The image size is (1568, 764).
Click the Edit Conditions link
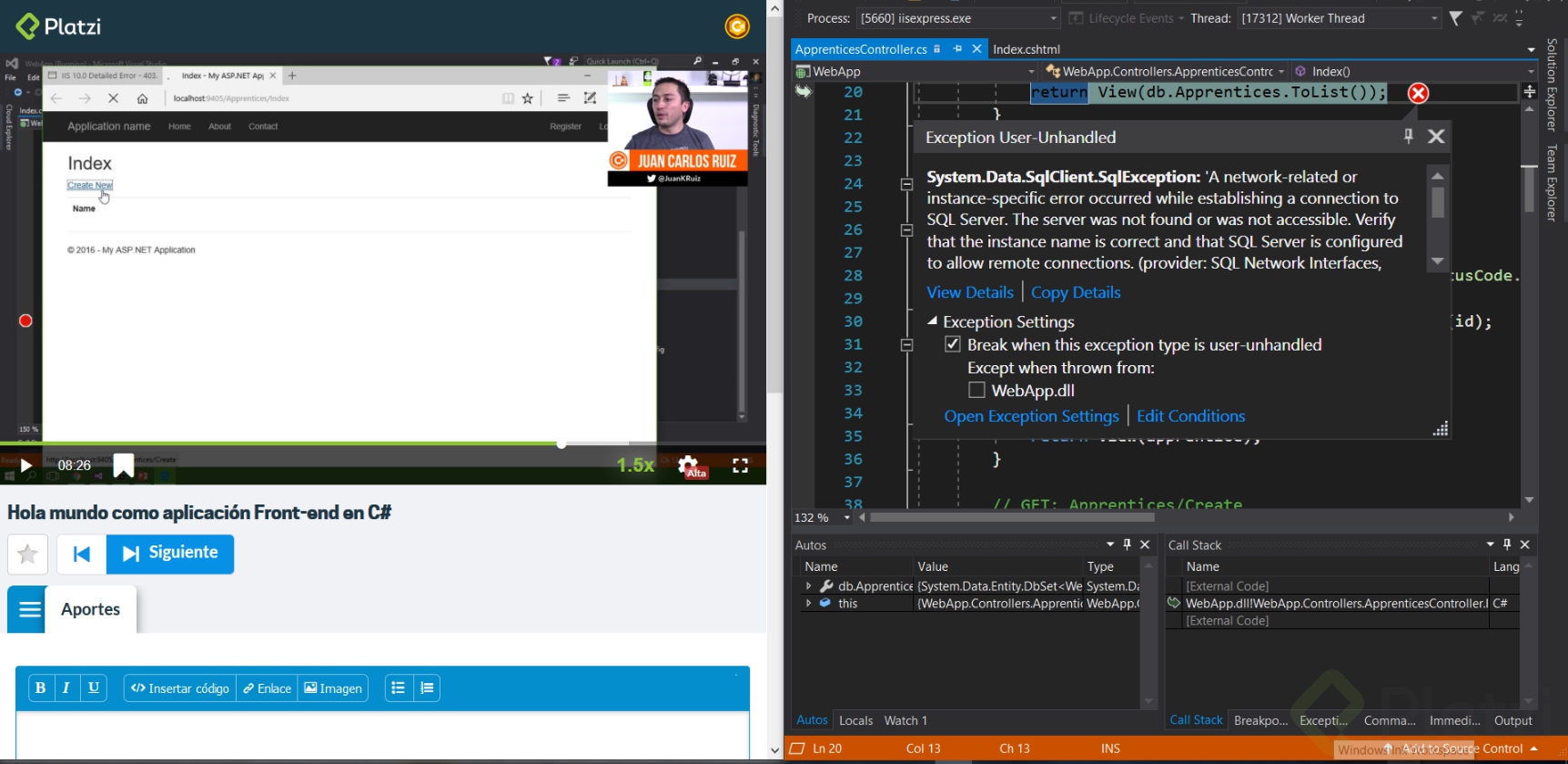click(1191, 416)
